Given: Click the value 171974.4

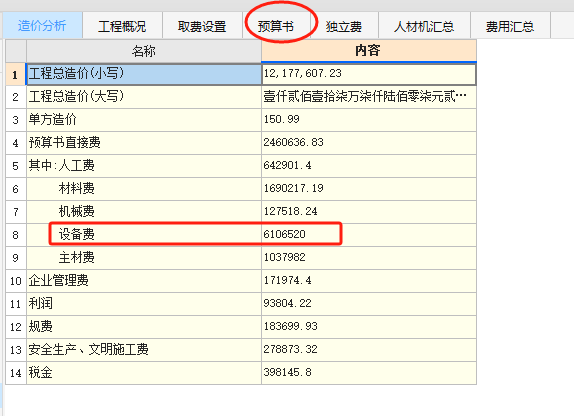Looking at the screenshot, I should (369, 281).
